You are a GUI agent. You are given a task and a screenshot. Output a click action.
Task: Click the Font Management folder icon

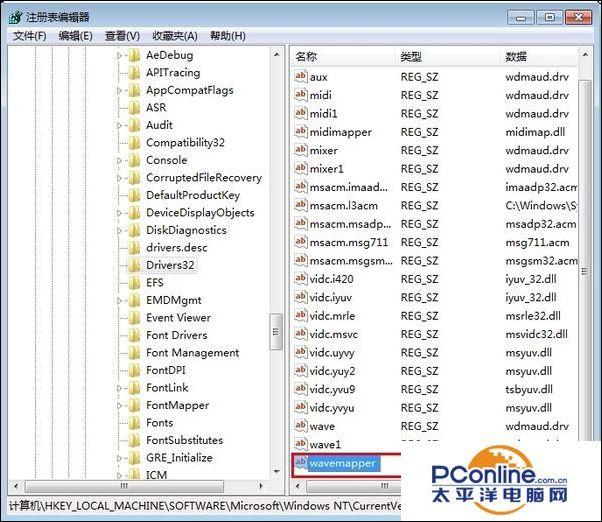tap(134, 352)
